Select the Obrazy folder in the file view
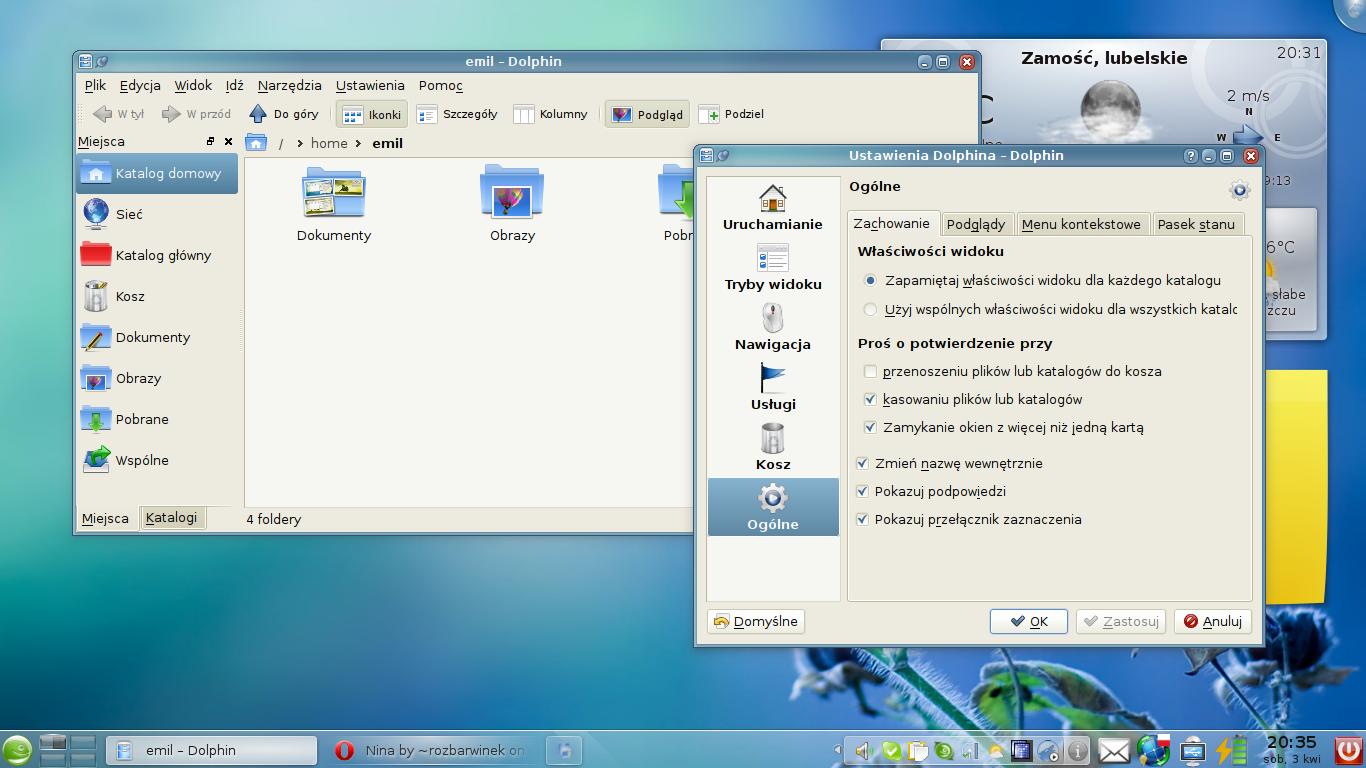1366x768 pixels. pos(512,205)
